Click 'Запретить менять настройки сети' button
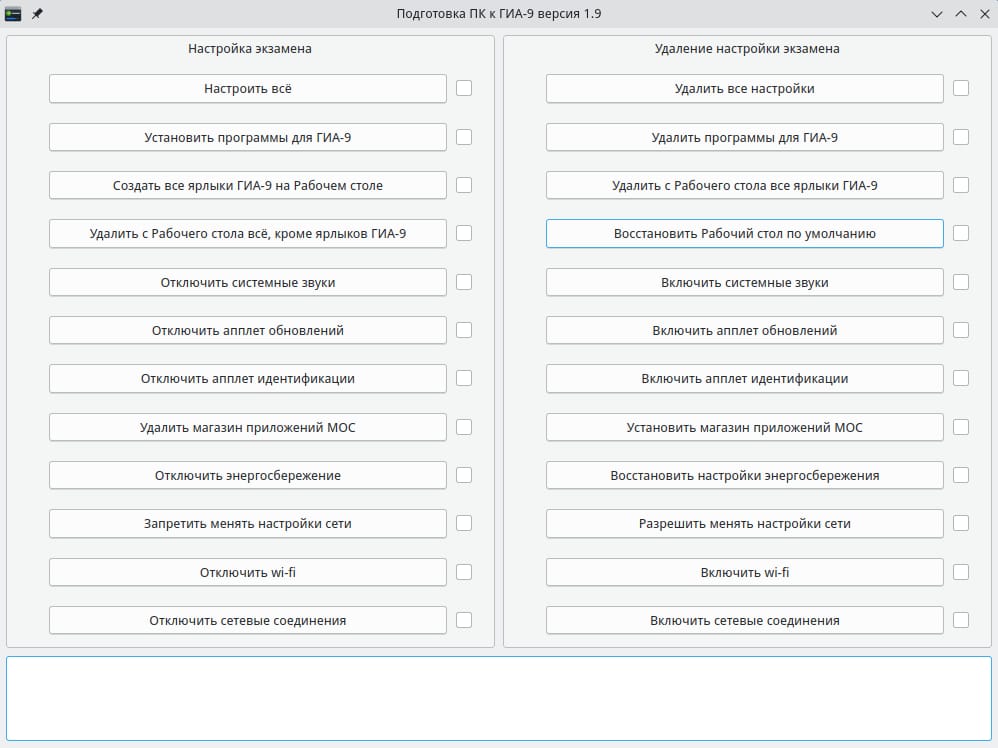The image size is (998, 748). (248, 523)
